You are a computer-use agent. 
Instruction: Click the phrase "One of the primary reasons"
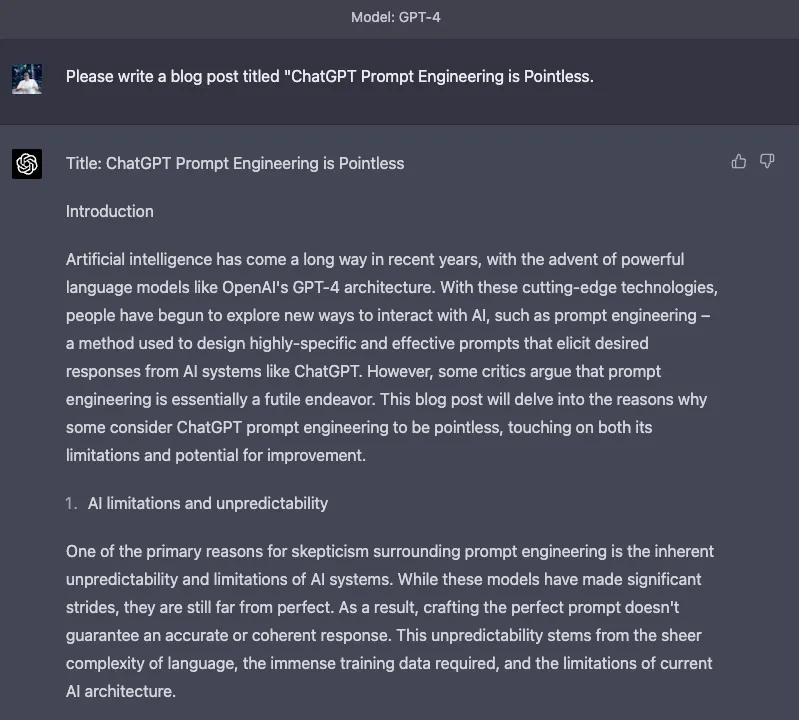tap(162, 551)
